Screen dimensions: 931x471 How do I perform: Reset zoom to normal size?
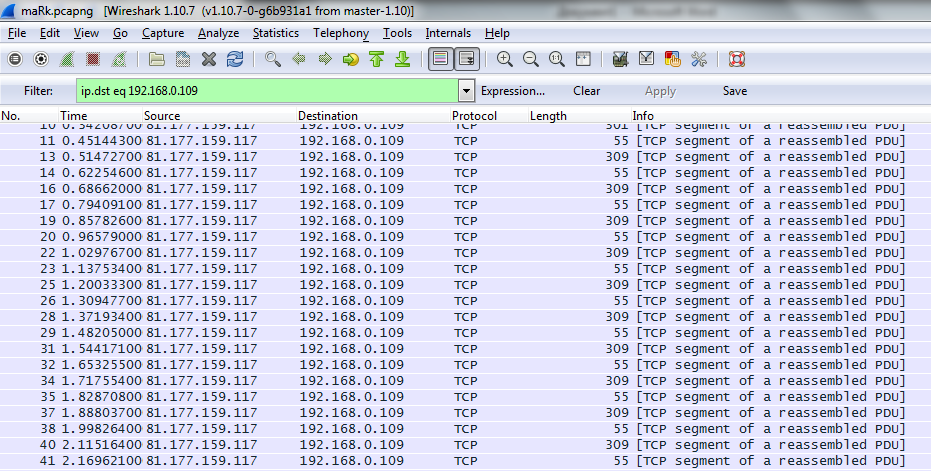point(557,59)
